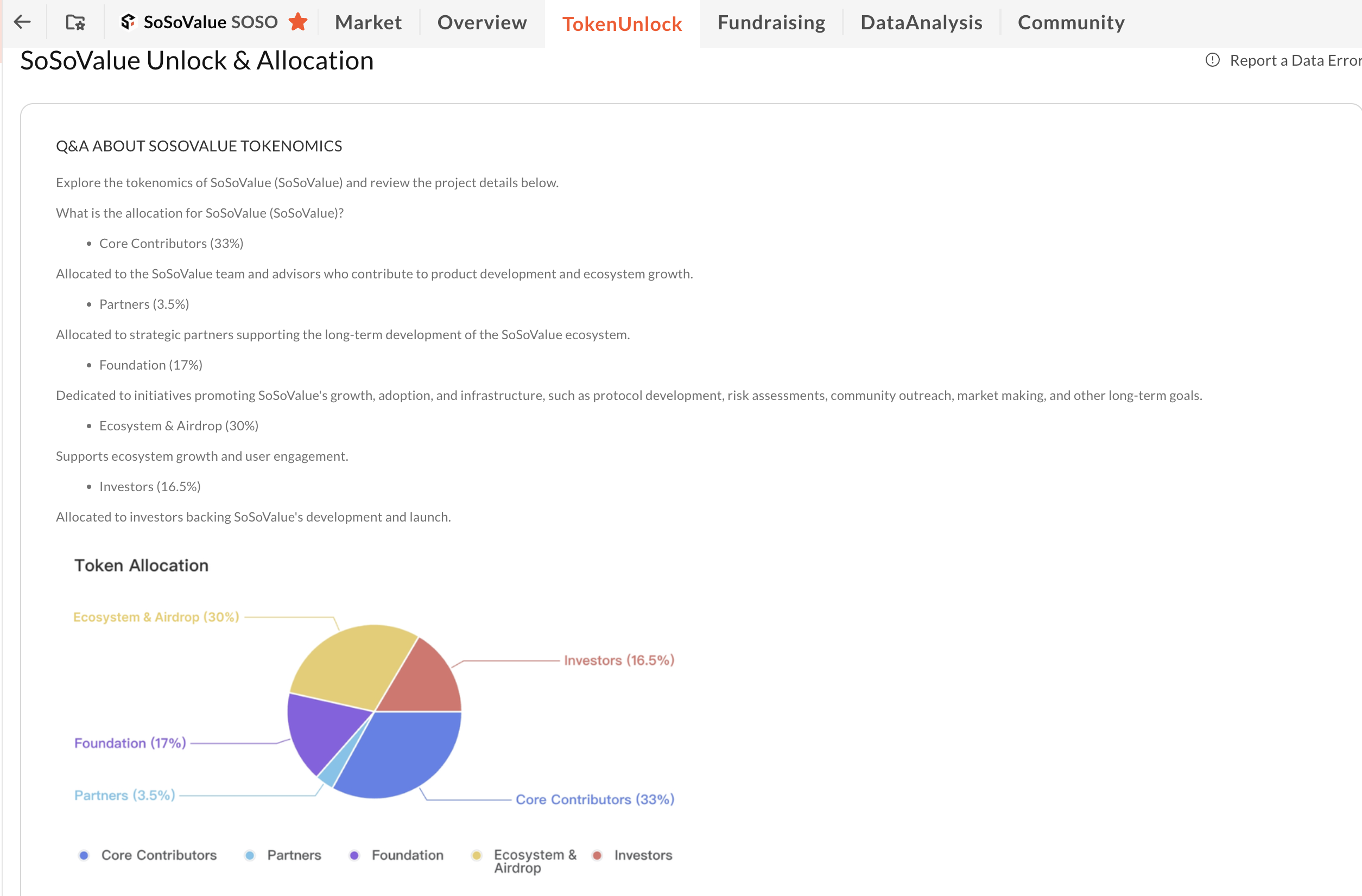Click the SoSoValue logo icon
This screenshot has width=1362, height=896.
point(128,22)
